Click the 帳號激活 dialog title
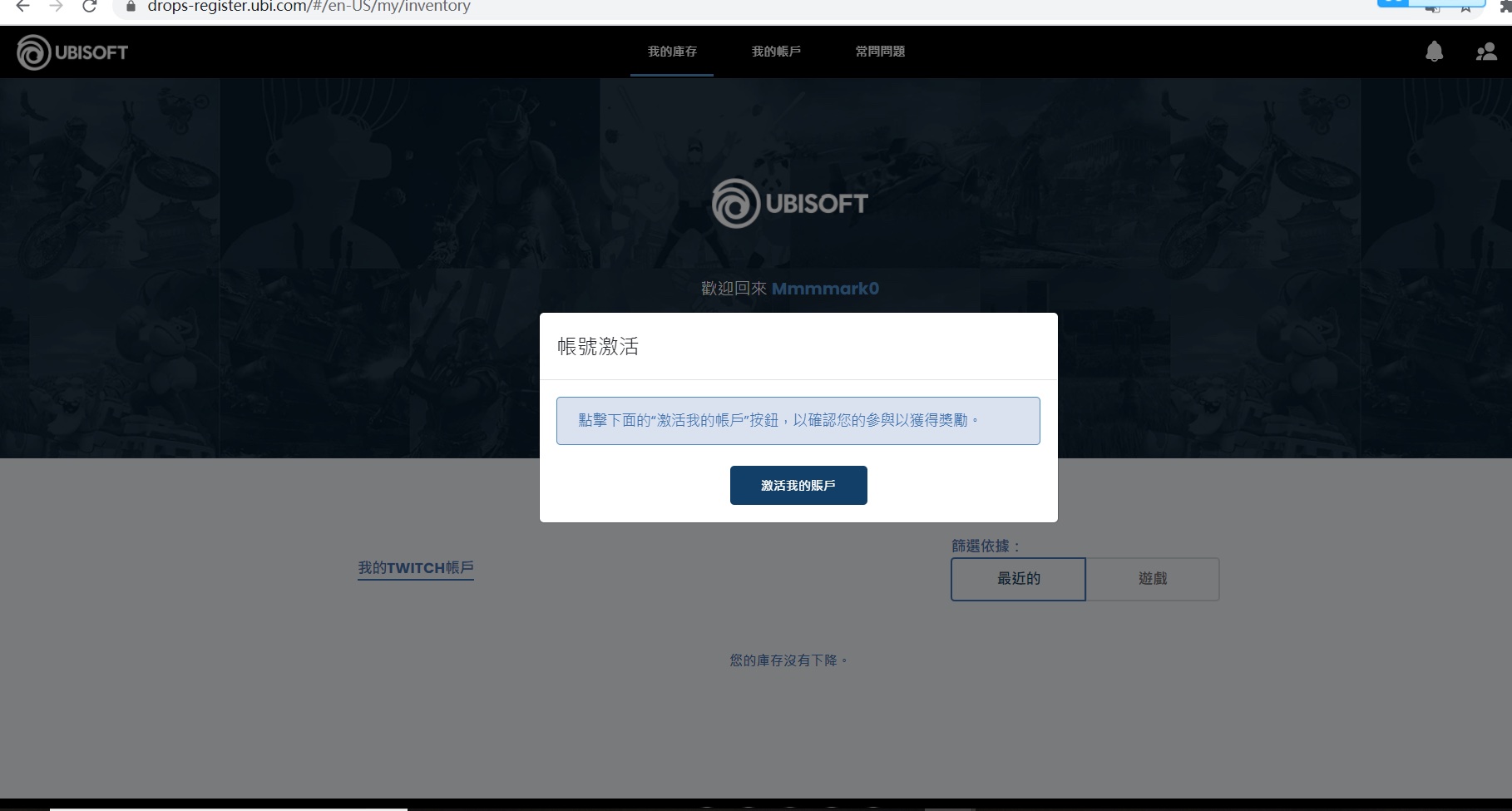Screen dimensions: 1512x811 pyautogui.click(x=598, y=347)
